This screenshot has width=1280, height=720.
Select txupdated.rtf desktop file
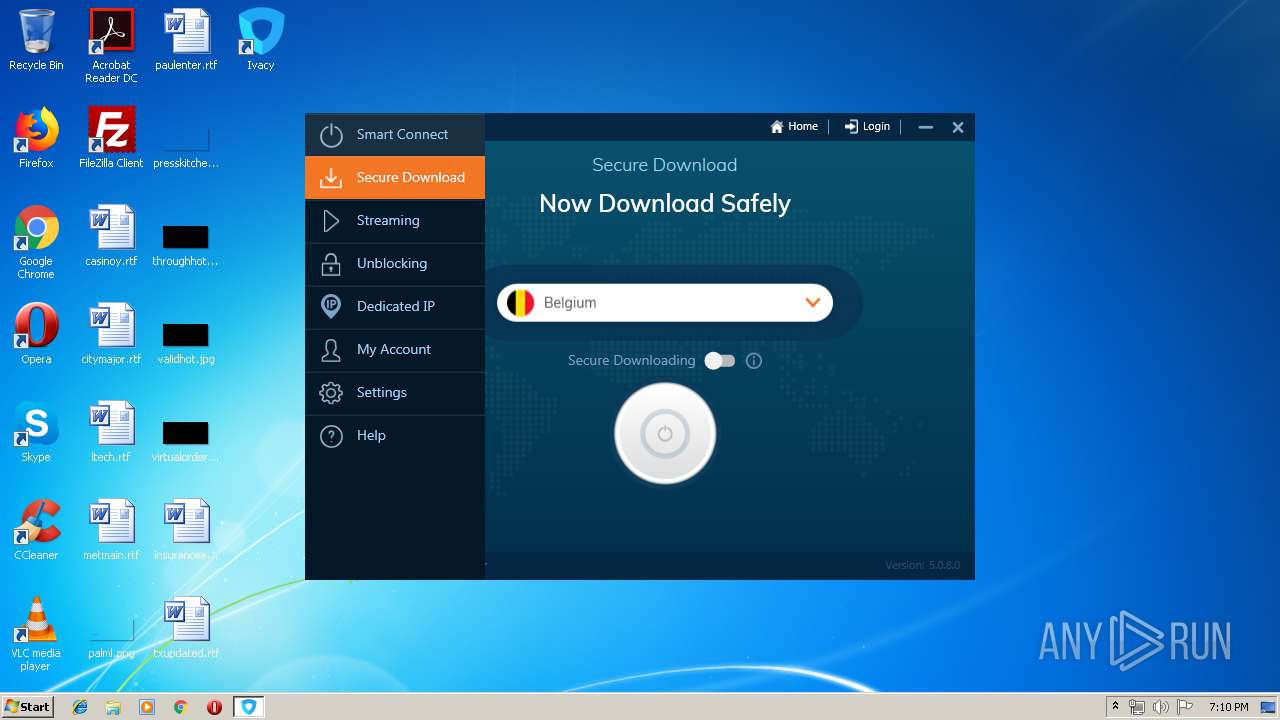(x=186, y=628)
